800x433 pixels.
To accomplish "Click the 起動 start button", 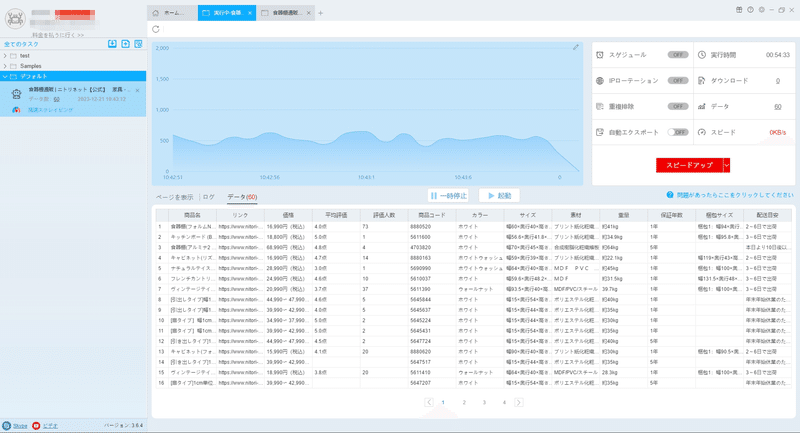I will [499, 196].
